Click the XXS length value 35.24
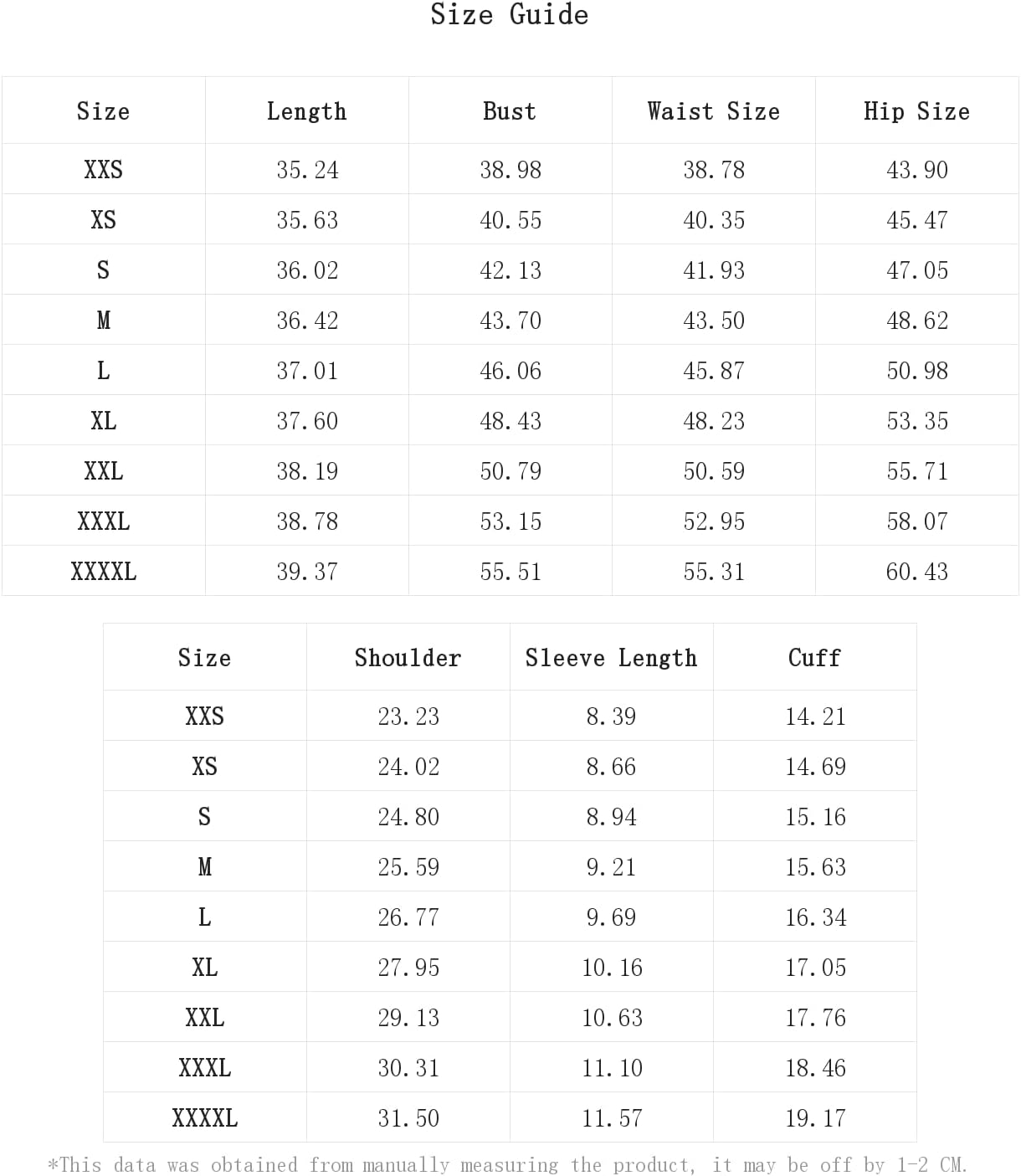Viewport: 1021px width, 1176px height. 307,170
